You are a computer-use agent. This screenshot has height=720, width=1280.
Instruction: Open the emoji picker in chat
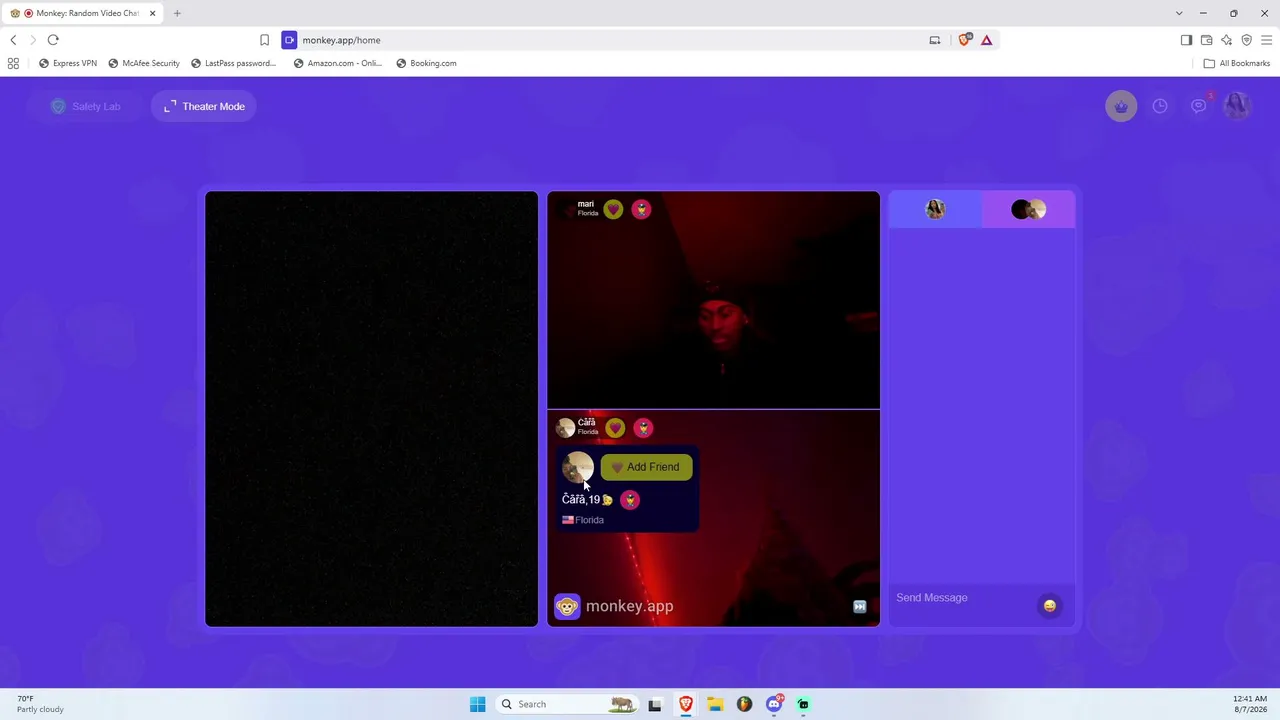click(x=1049, y=605)
